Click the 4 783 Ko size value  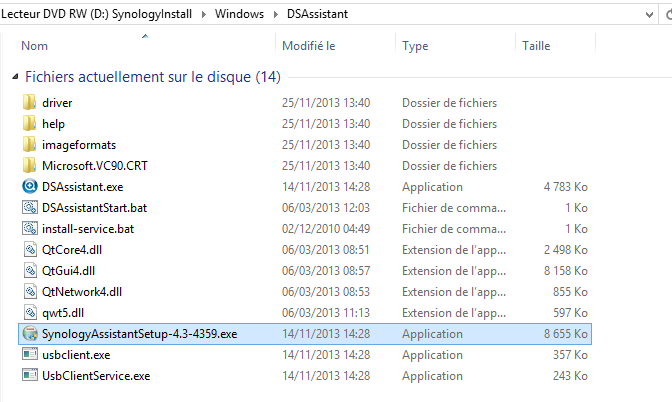tap(565, 187)
